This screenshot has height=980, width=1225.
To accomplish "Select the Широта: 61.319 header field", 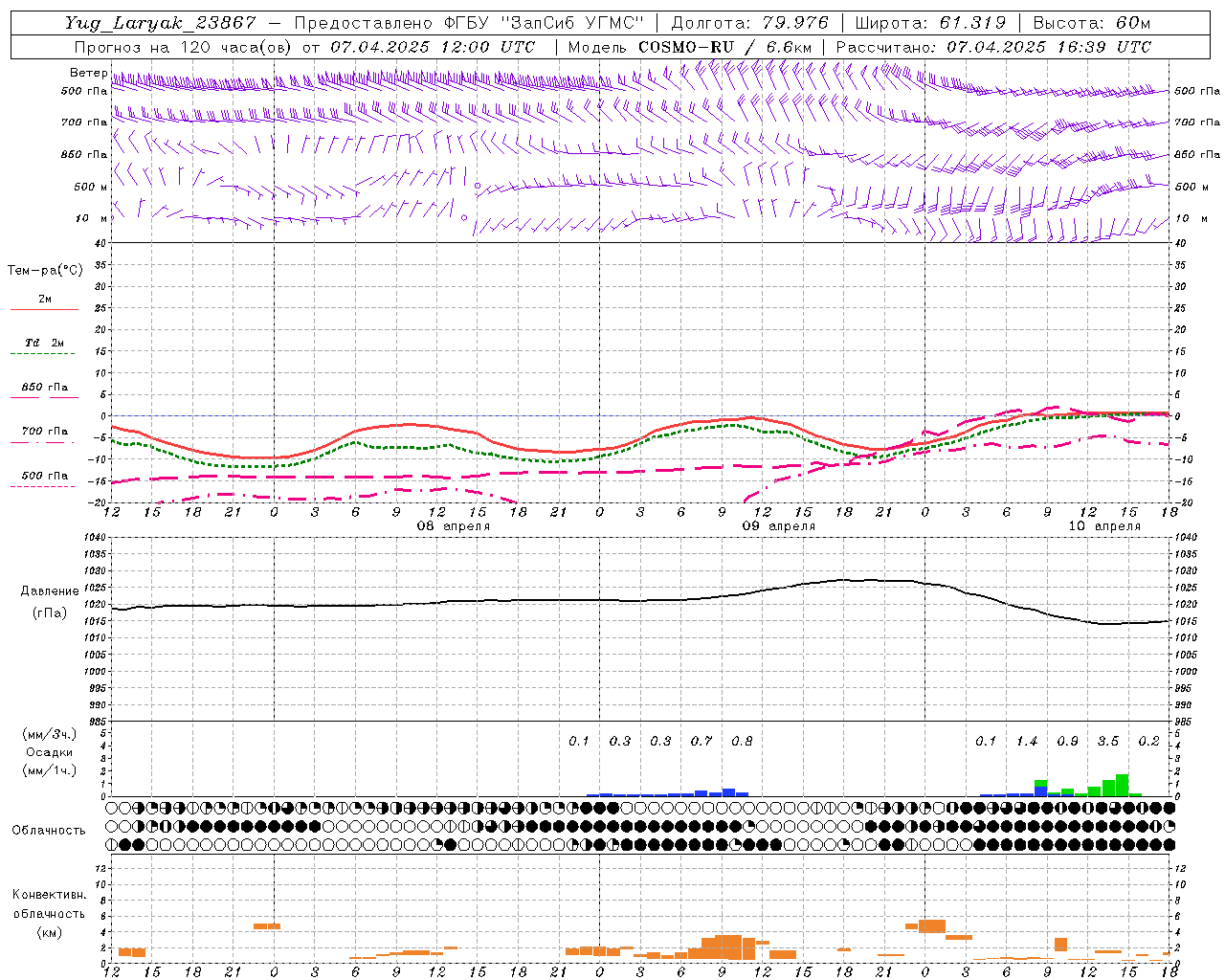I will click(x=930, y=23).
